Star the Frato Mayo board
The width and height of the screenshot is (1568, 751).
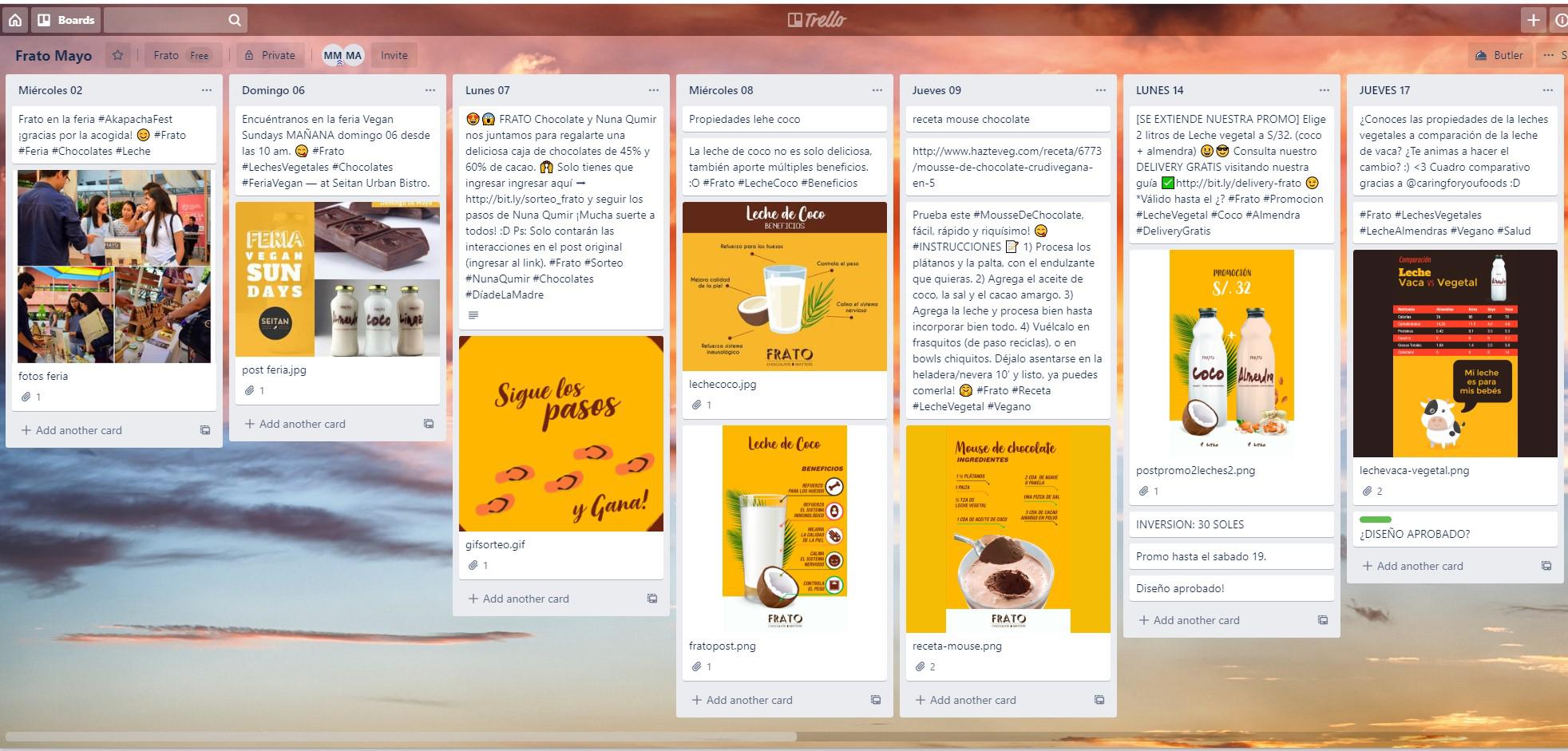click(x=118, y=55)
